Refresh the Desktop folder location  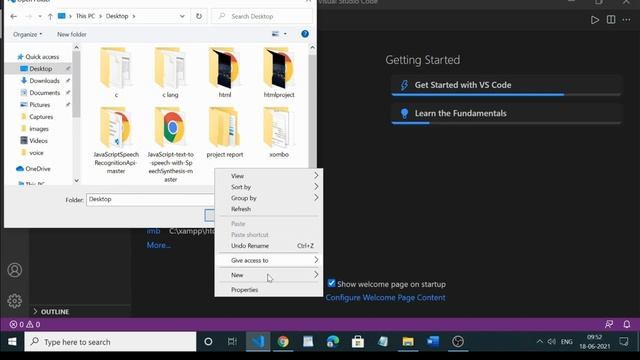(x=199, y=16)
